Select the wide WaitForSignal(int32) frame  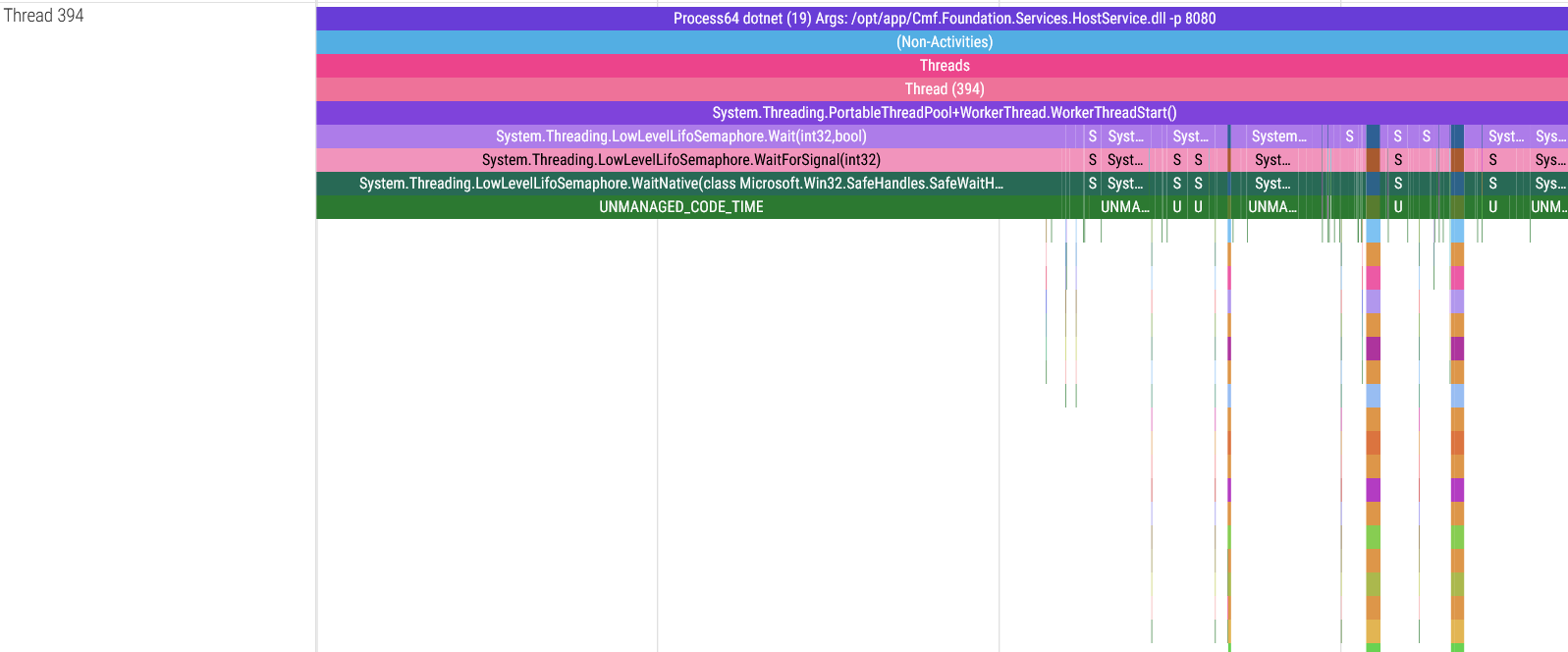tap(680, 160)
